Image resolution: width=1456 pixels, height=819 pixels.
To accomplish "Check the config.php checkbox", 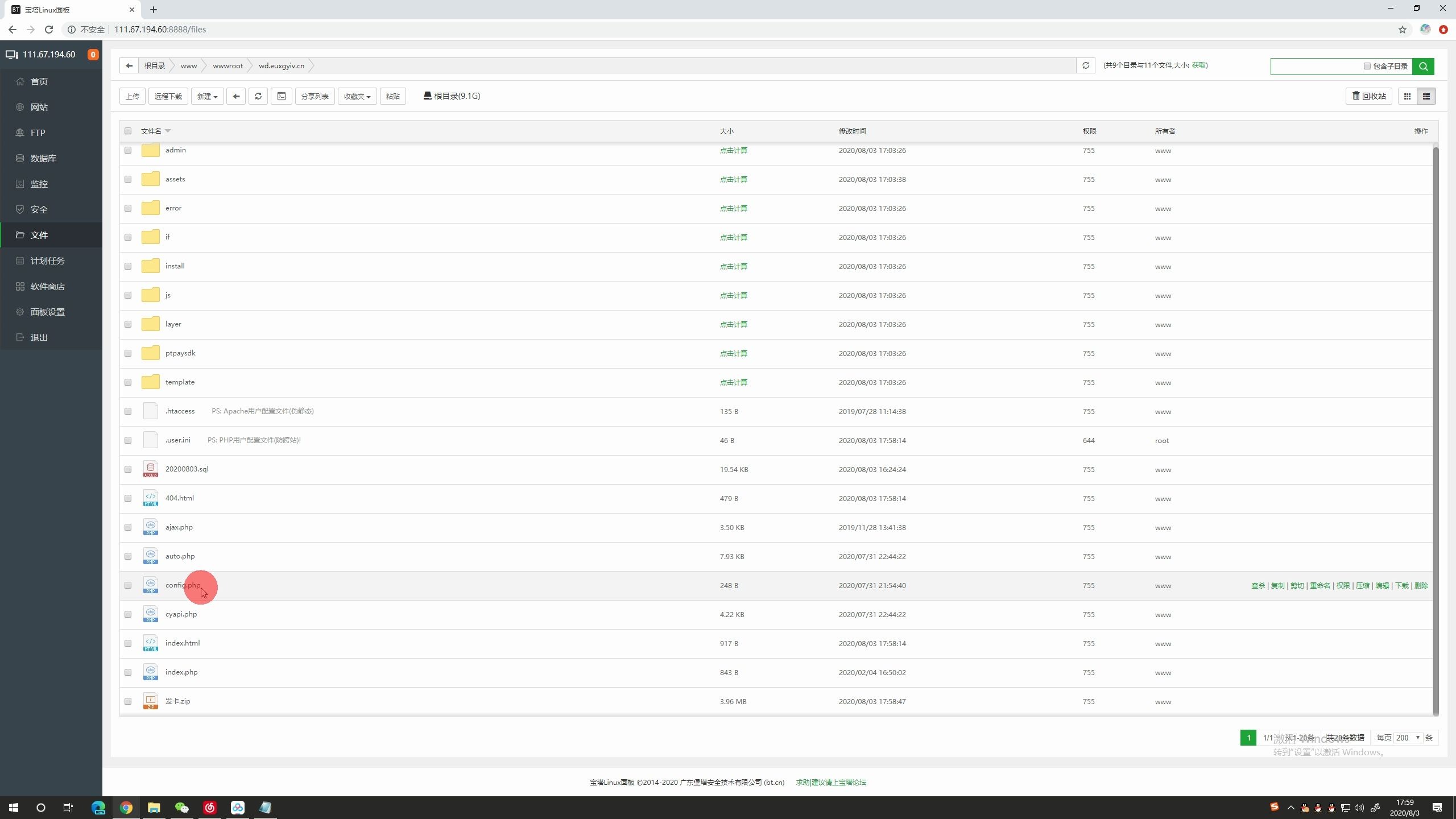I will (x=128, y=585).
